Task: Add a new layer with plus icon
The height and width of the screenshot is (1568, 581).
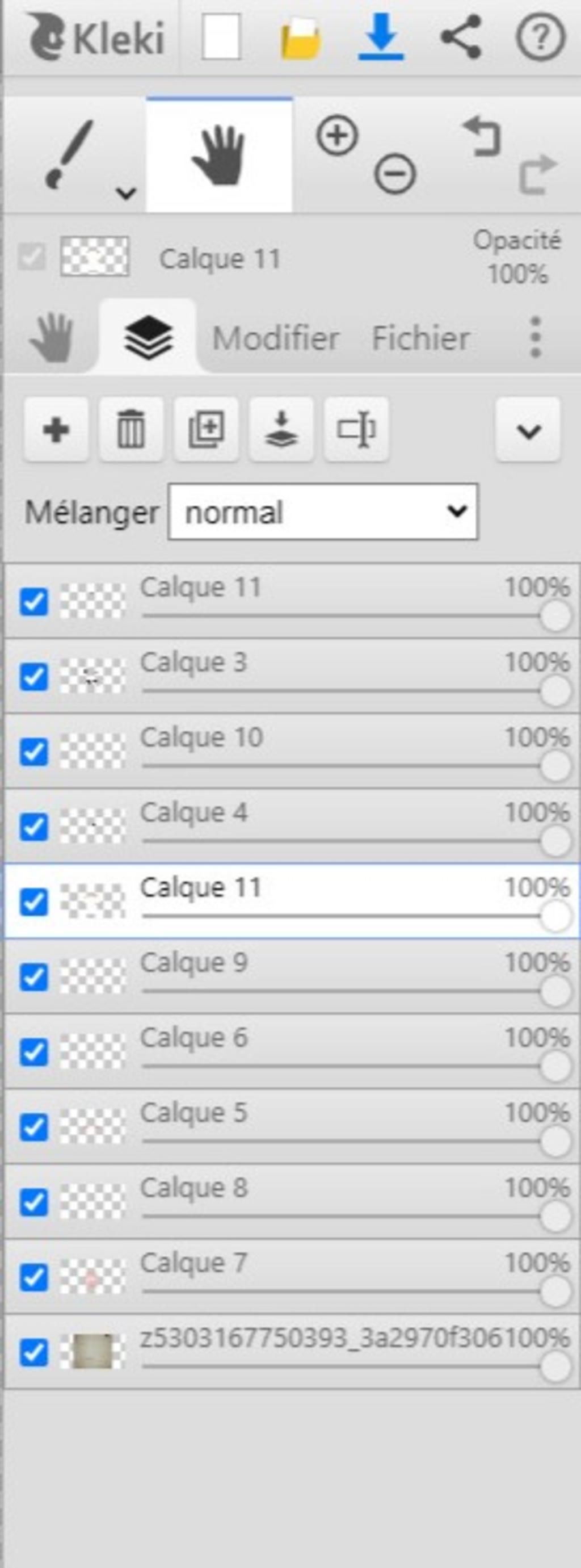Action: (57, 430)
